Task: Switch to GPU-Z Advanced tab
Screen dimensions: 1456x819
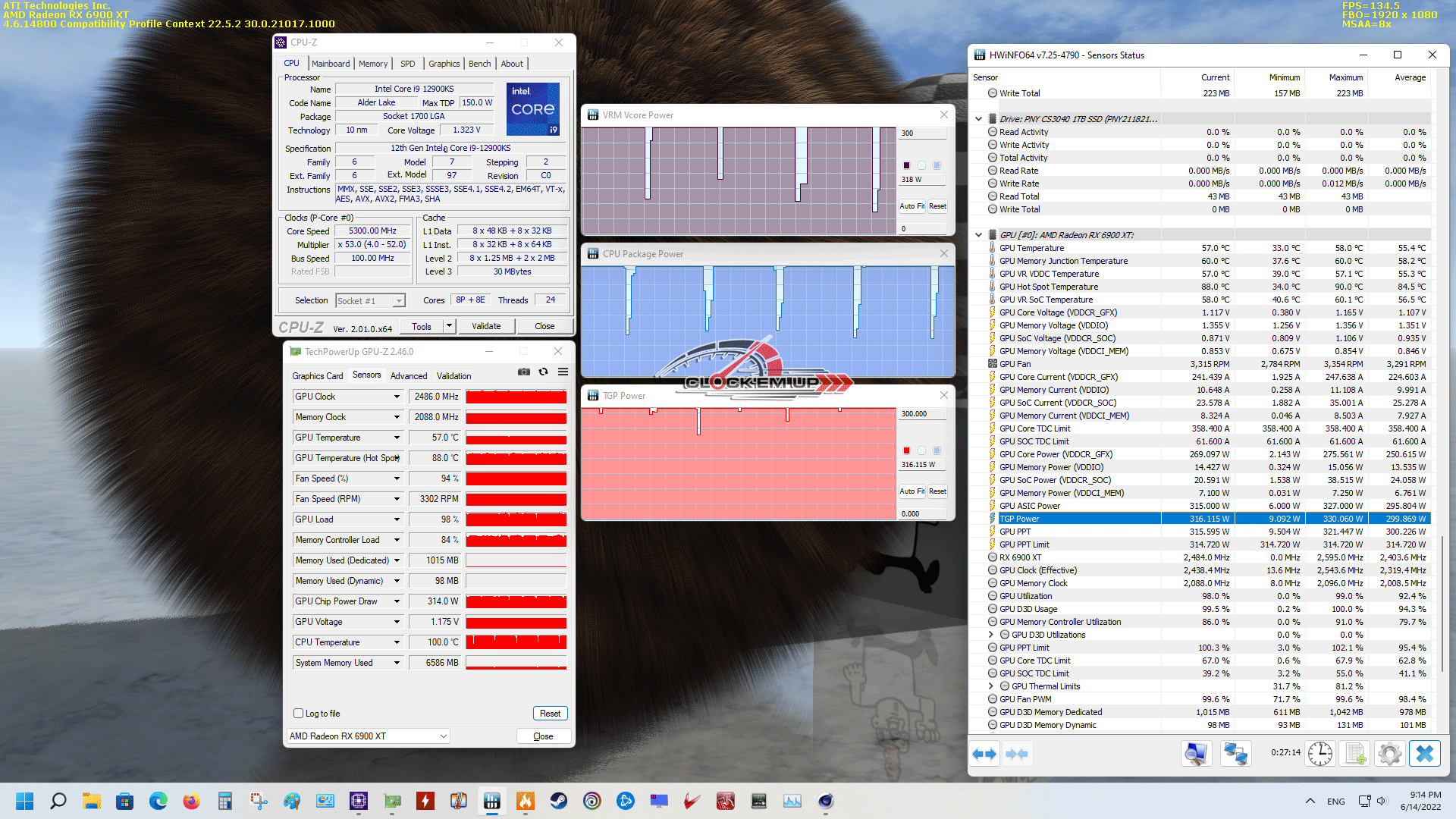Action: pos(409,376)
